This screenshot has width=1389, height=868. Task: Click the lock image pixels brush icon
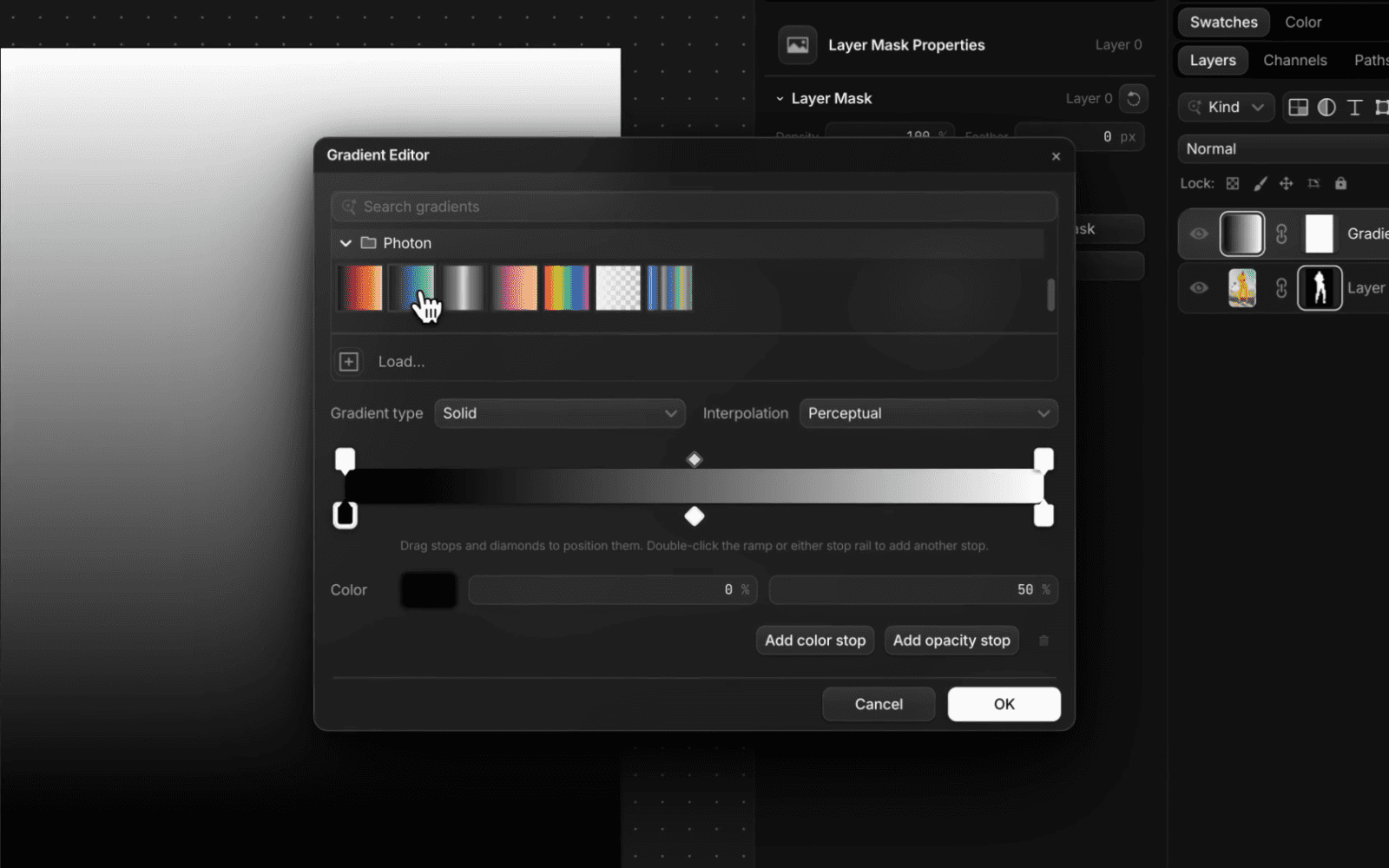coord(1260,183)
